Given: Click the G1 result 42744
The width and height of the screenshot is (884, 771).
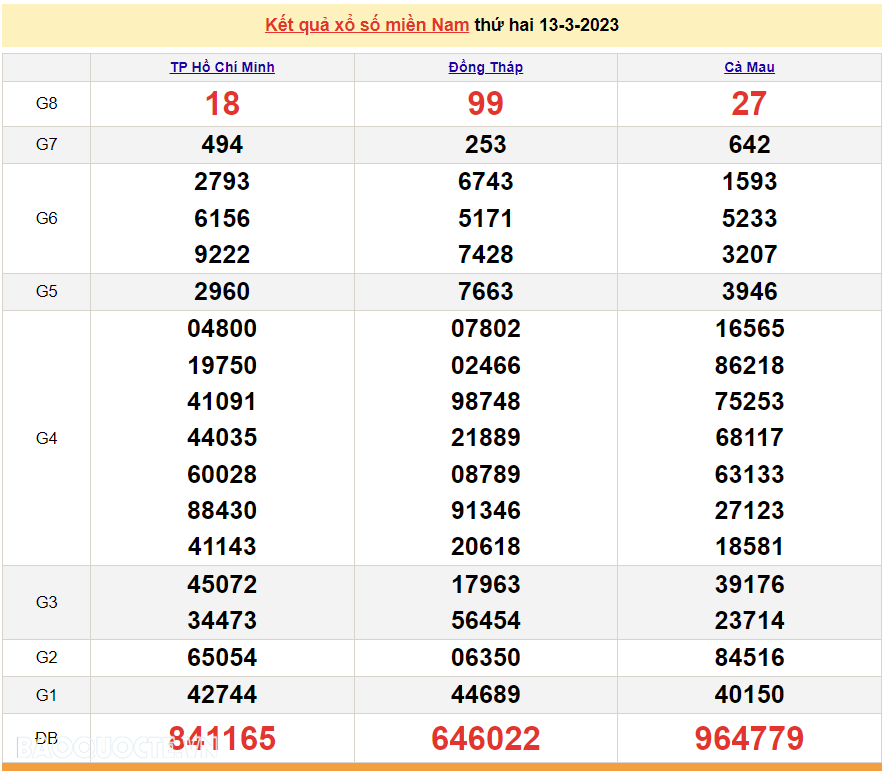Looking at the screenshot, I should [x=222, y=695].
